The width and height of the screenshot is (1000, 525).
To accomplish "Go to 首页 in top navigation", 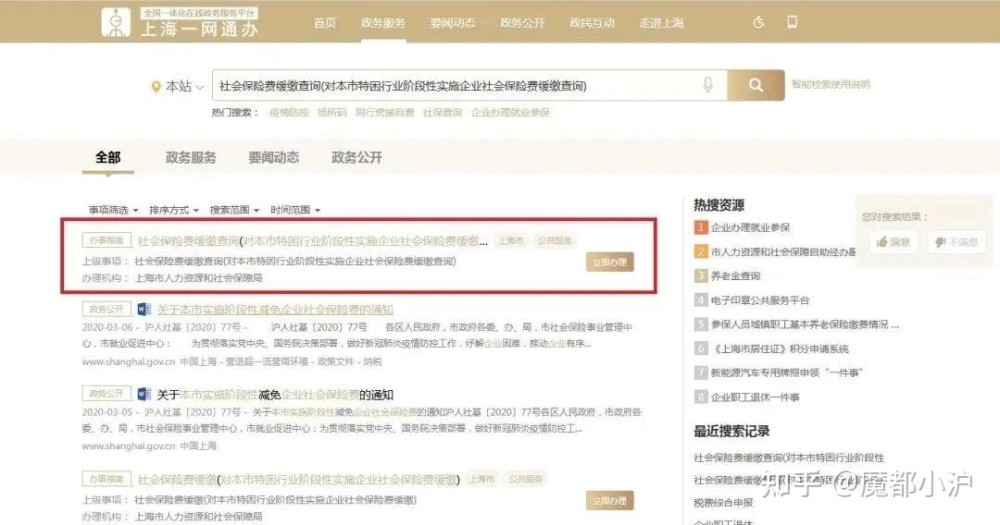I will point(325,23).
